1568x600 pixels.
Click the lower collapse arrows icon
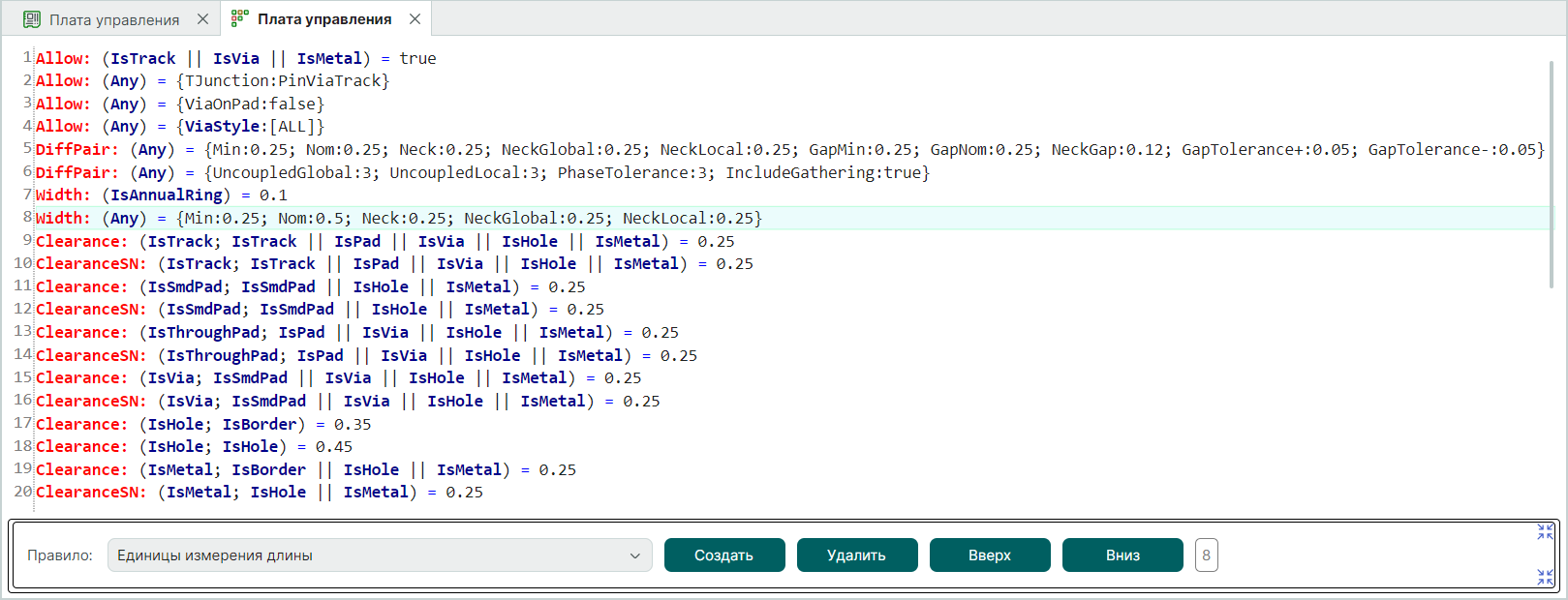pos(1545,577)
